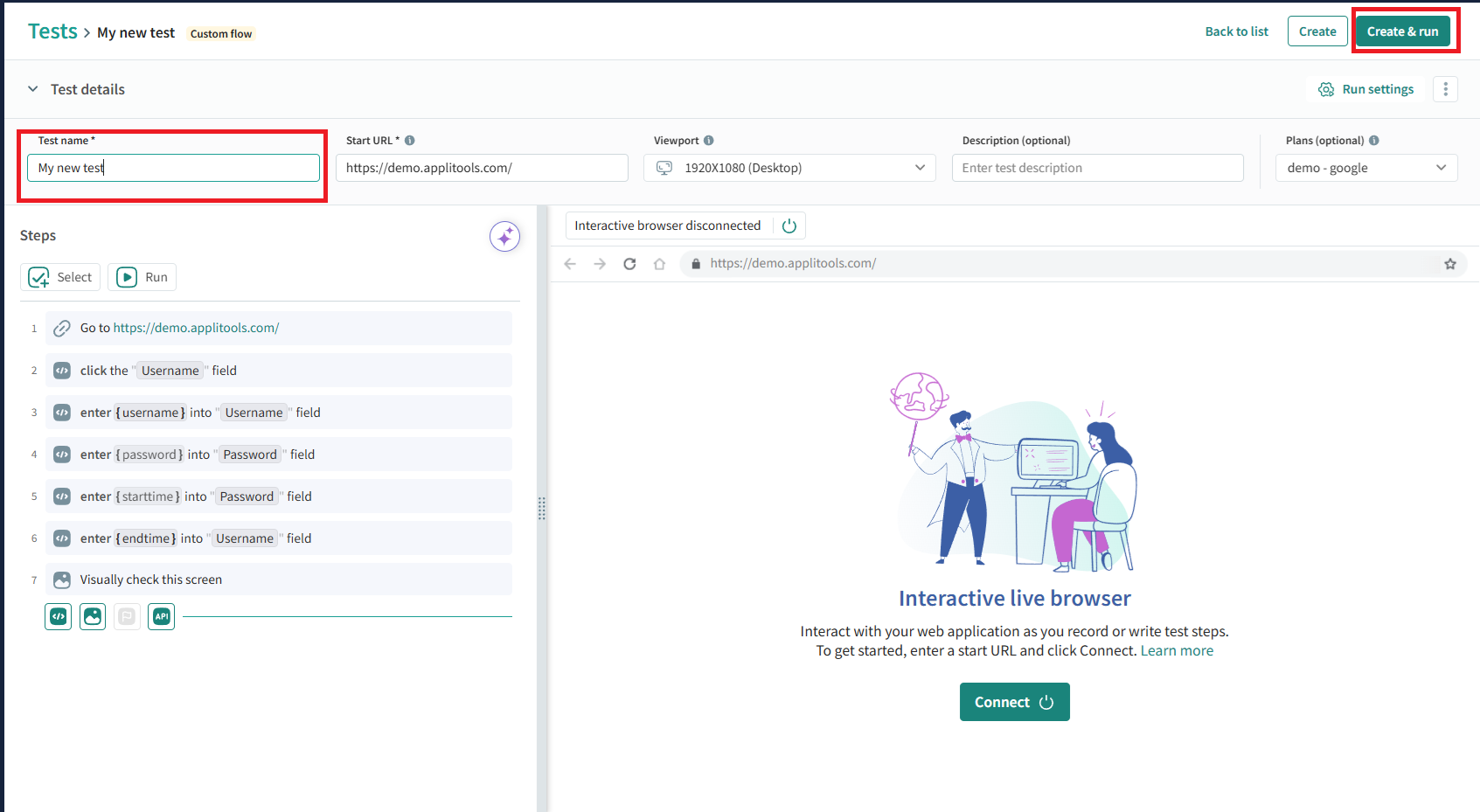
Task: Open the three-dot more options menu
Action: coord(1445,89)
